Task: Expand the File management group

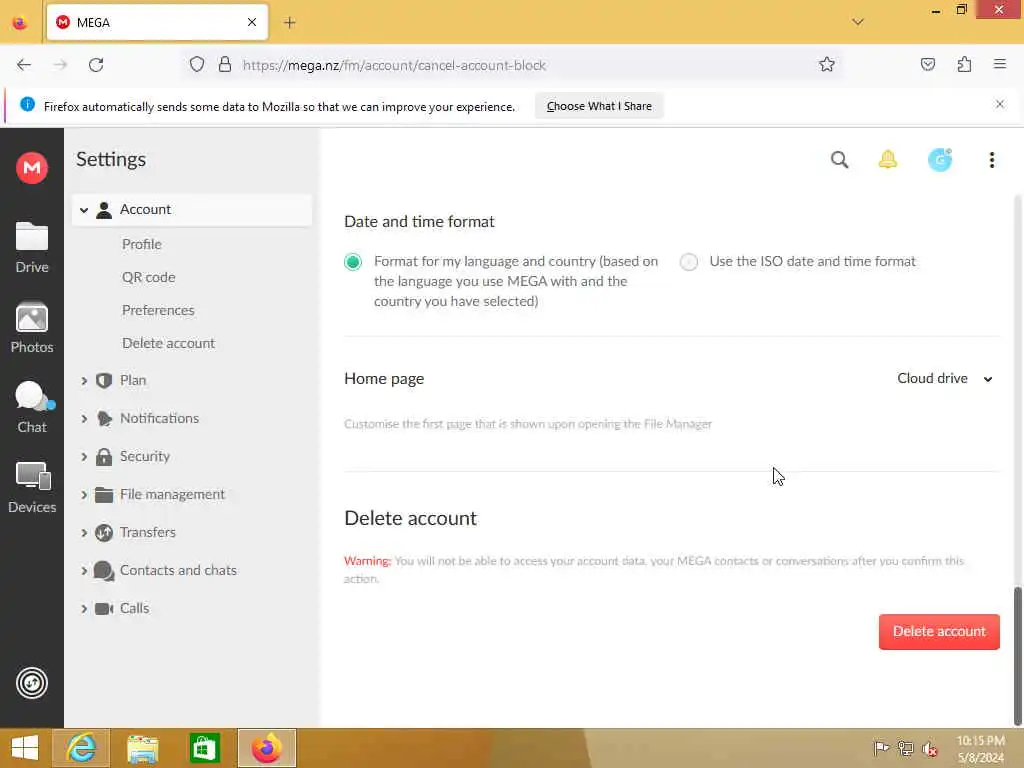Action: point(84,495)
